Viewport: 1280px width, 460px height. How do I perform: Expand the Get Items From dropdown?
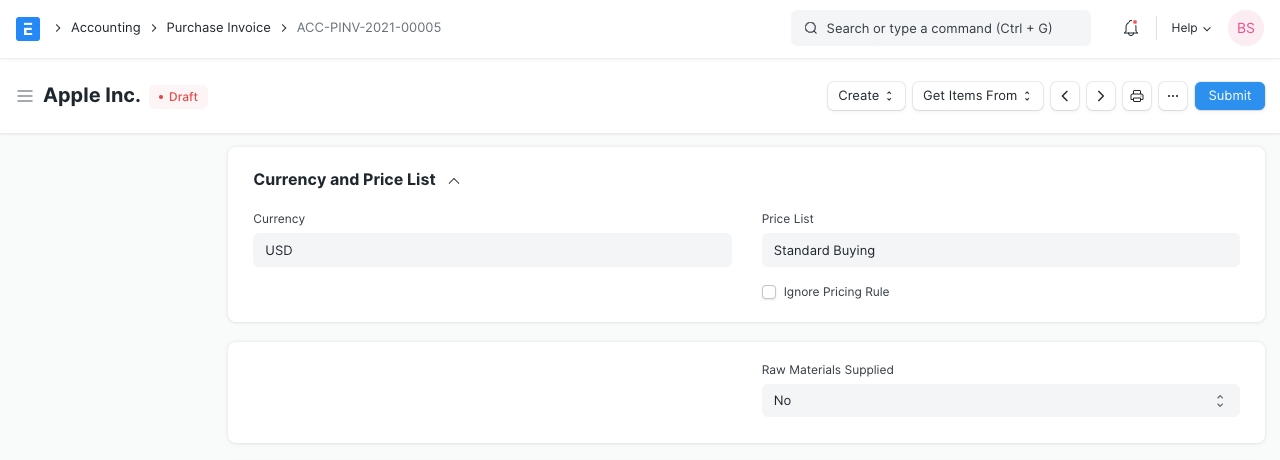click(x=977, y=96)
